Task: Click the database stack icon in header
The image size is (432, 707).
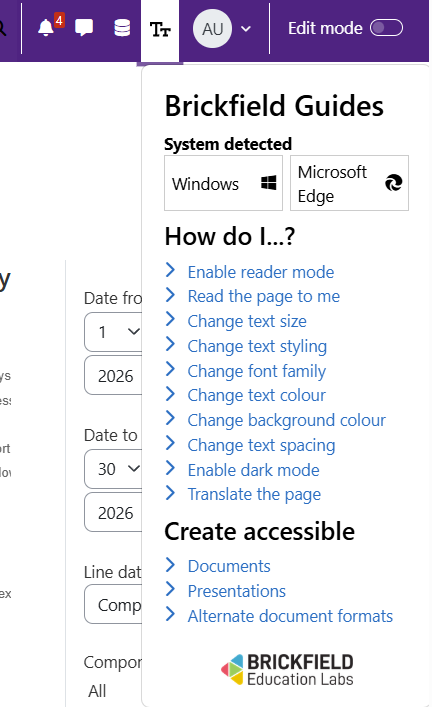Action: pyautogui.click(x=122, y=28)
